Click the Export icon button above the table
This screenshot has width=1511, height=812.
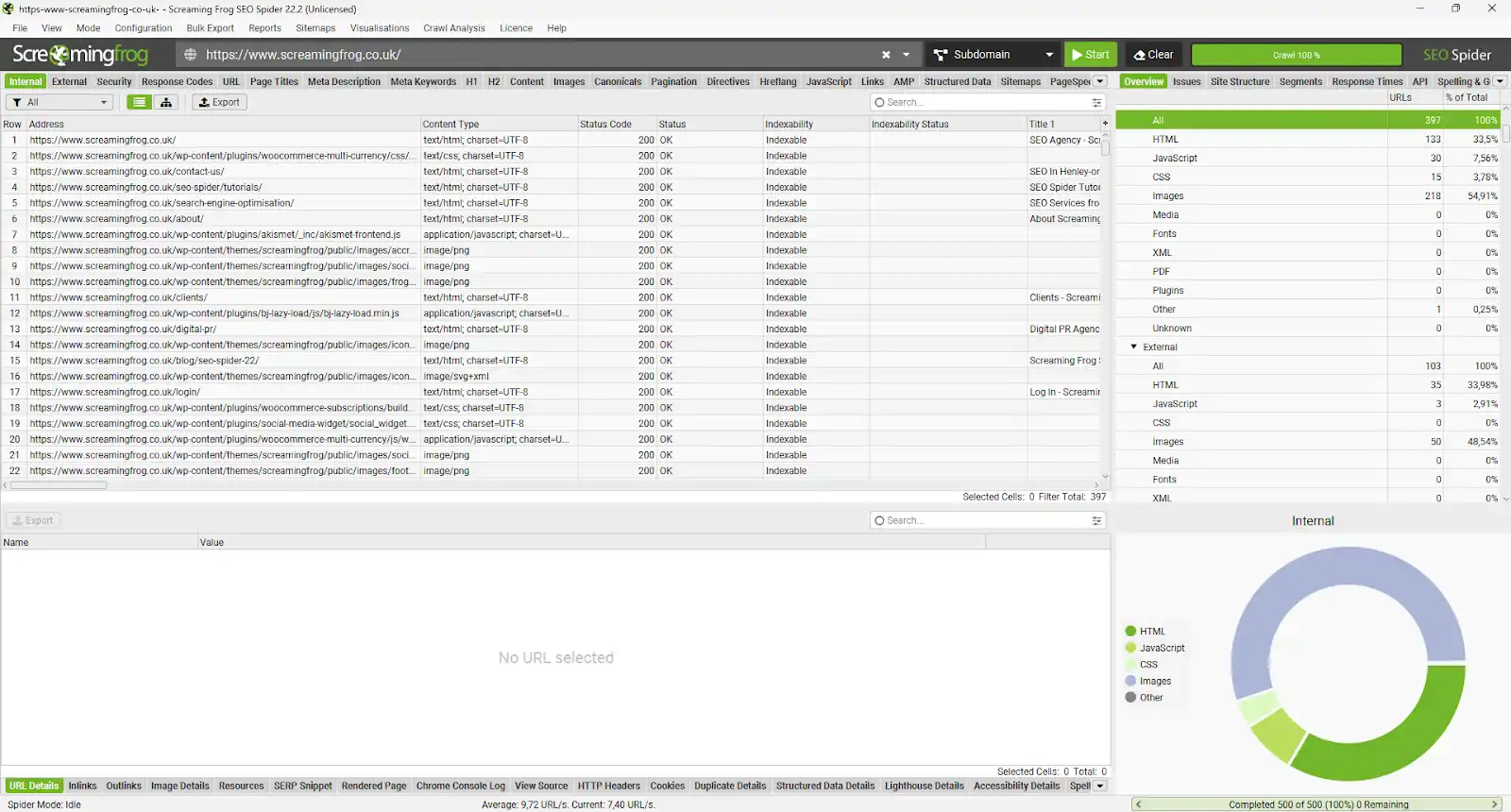tap(219, 102)
